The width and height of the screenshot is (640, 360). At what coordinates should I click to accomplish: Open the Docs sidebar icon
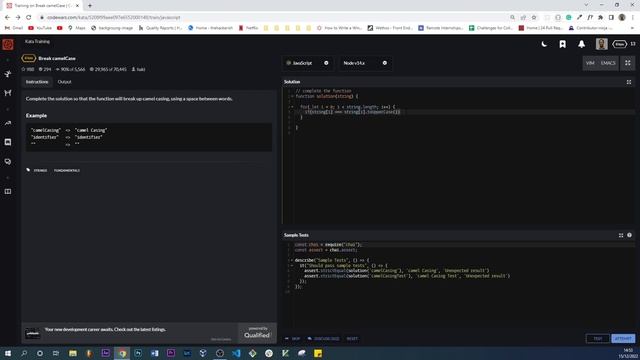click(x=8, y=191)
